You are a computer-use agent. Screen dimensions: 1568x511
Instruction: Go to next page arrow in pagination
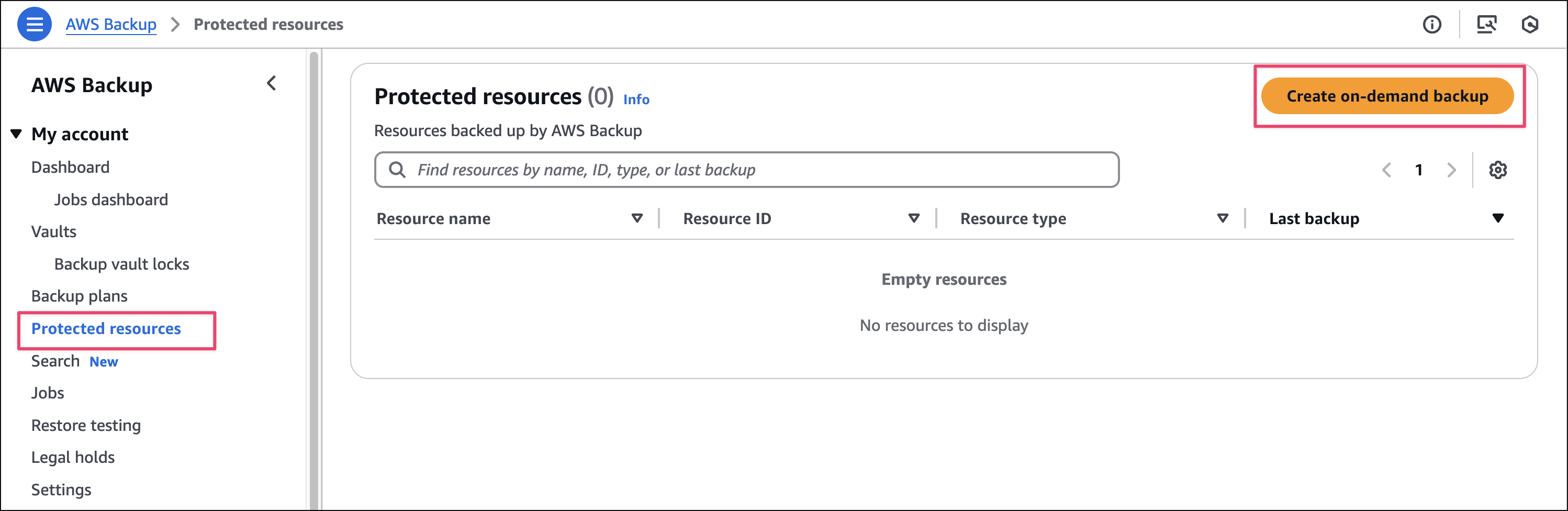click(1451, 170)
